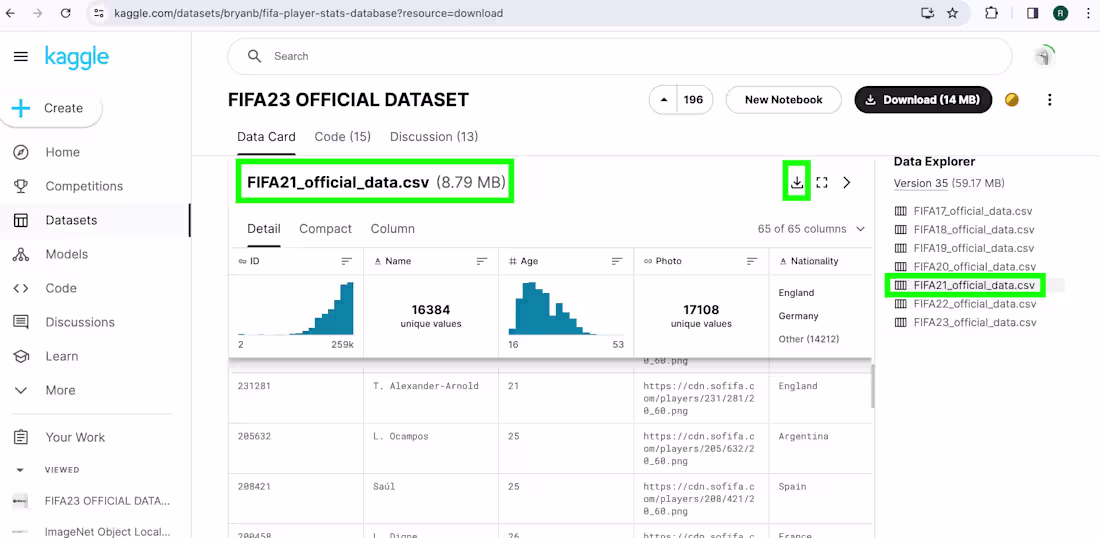Click the upvote arrow button
1100x538 pixels.
(x=662, y=100)
